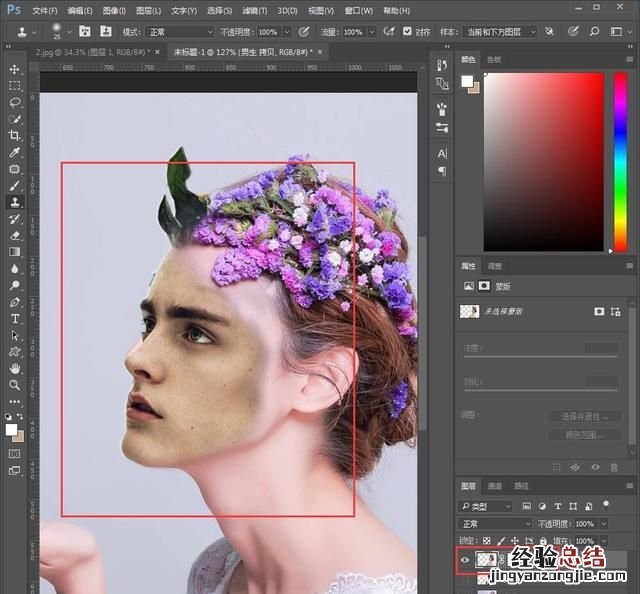Select the Horizontal Type tool
This screenshot has width=640, height=594.
15,318
